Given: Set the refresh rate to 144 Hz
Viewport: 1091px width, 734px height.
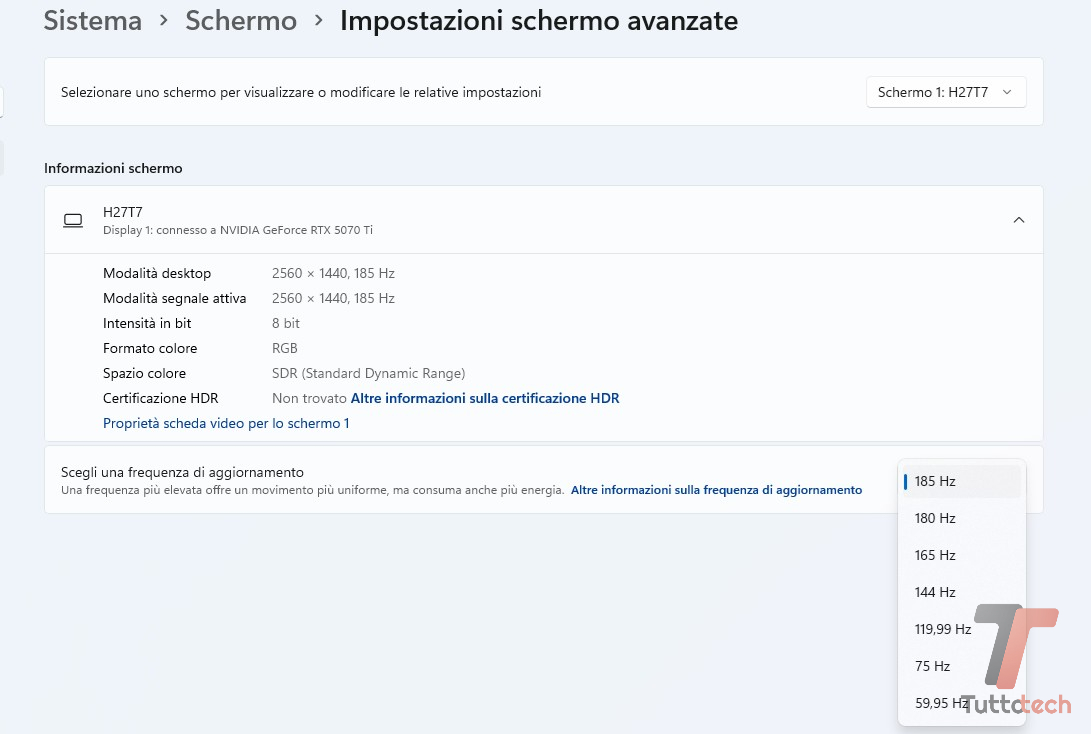Looking at the screenshot, I should tap(935, 592).
